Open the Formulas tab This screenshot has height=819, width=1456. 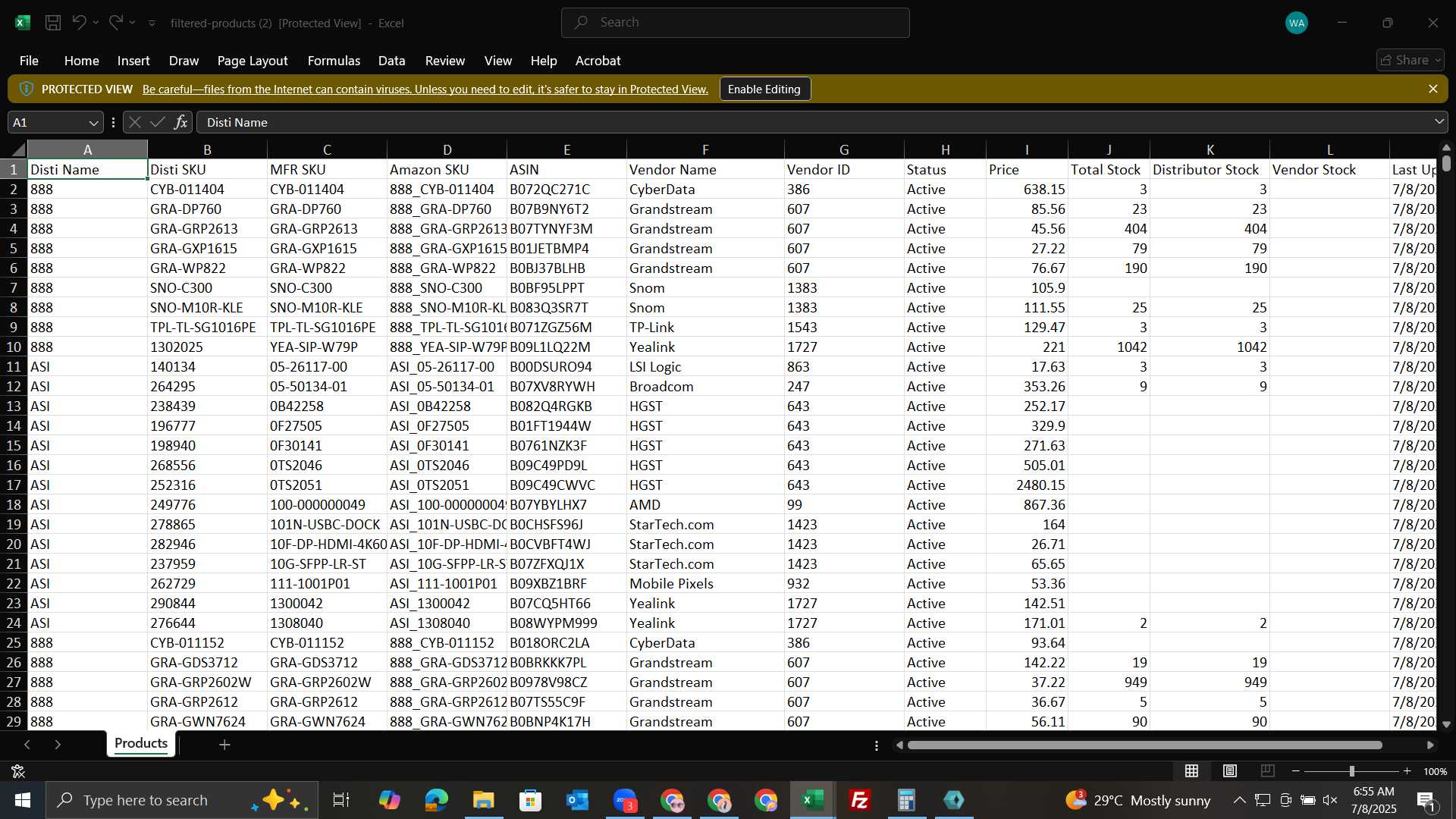coord(334,61)
